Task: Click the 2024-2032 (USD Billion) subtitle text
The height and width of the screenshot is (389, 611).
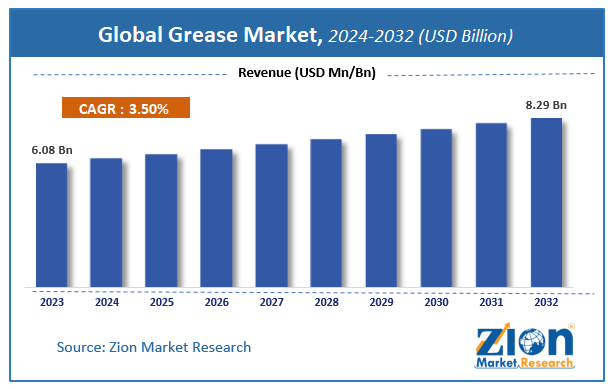Action: click(420, 37)
